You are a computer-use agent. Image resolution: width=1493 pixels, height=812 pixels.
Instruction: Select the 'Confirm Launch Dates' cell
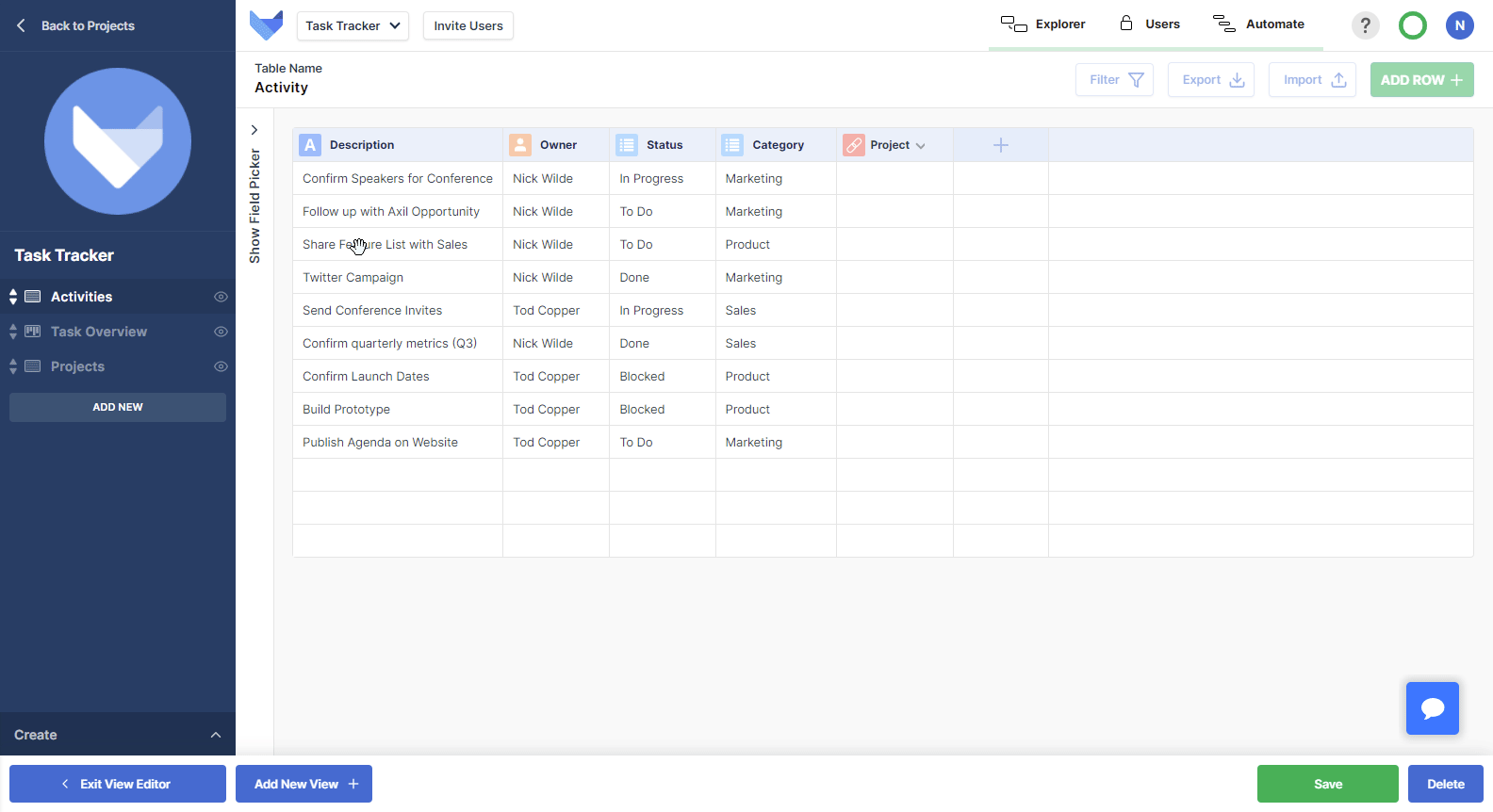[x=398, y=376]
